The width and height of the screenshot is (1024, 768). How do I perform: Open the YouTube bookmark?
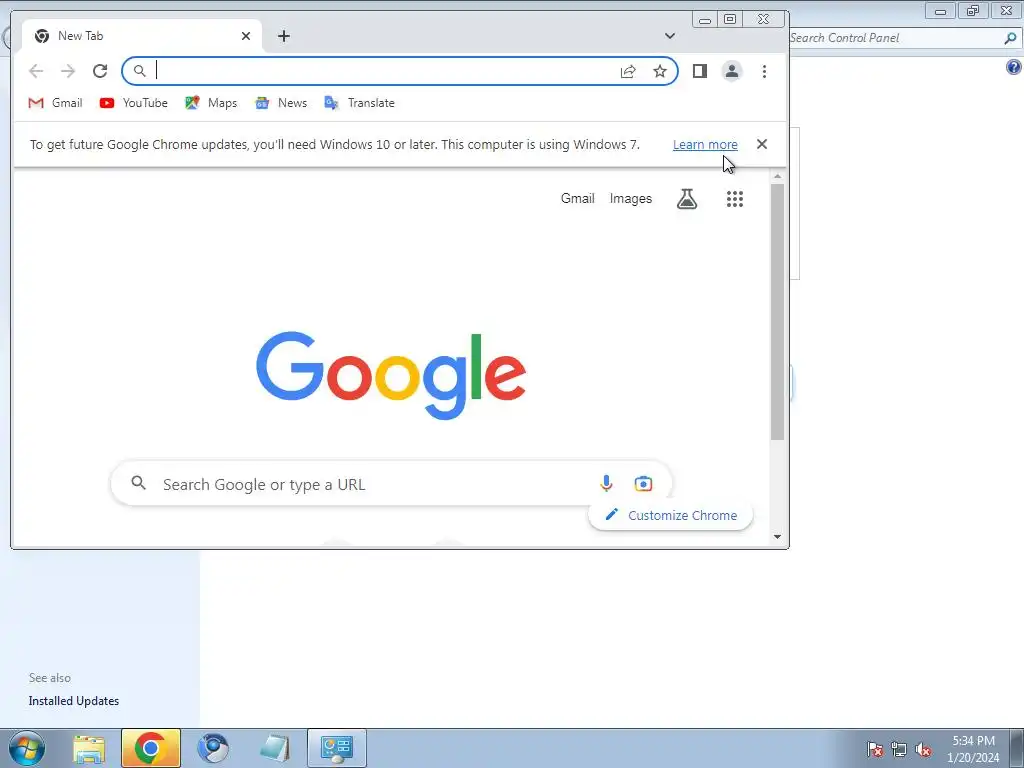coord(134,103)
